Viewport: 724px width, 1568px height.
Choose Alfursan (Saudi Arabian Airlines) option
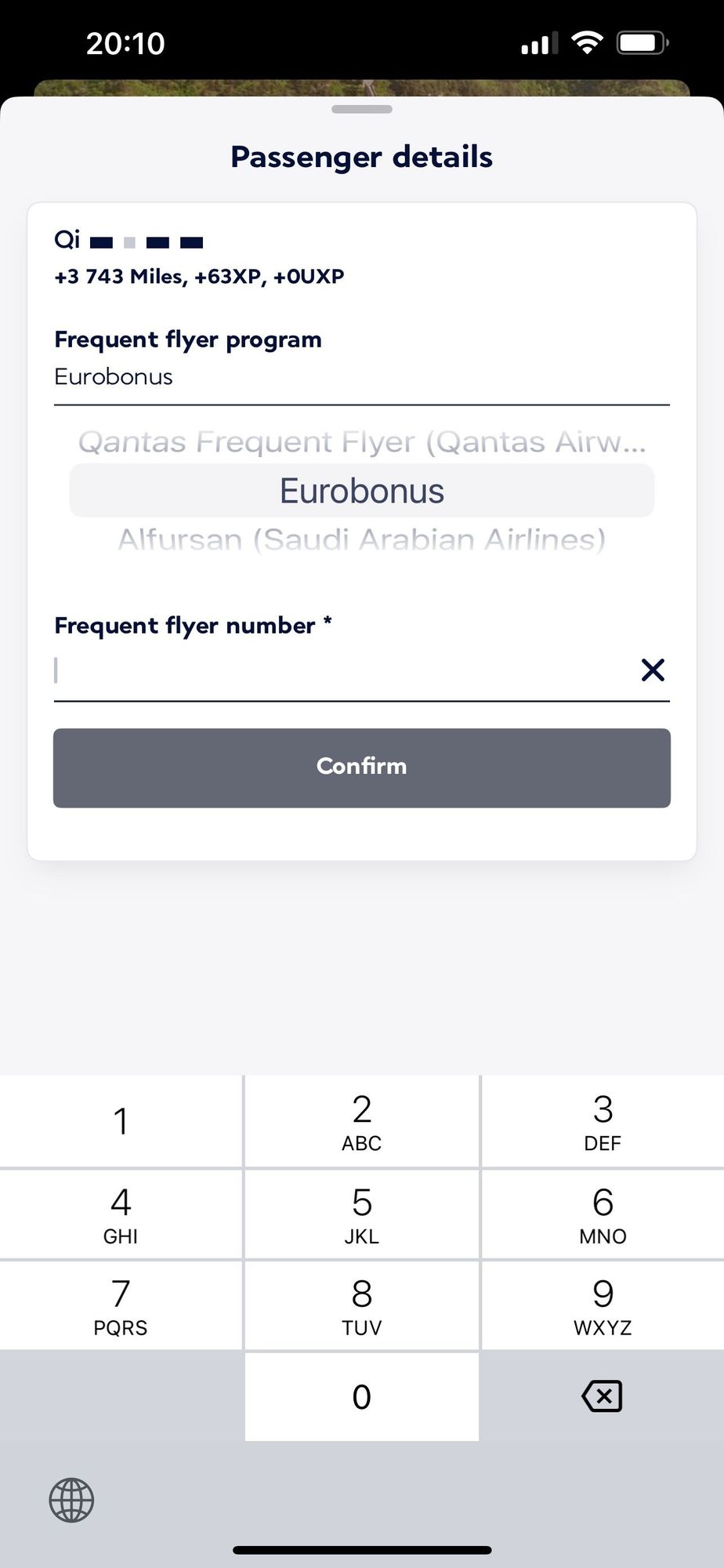click(361, 539)
